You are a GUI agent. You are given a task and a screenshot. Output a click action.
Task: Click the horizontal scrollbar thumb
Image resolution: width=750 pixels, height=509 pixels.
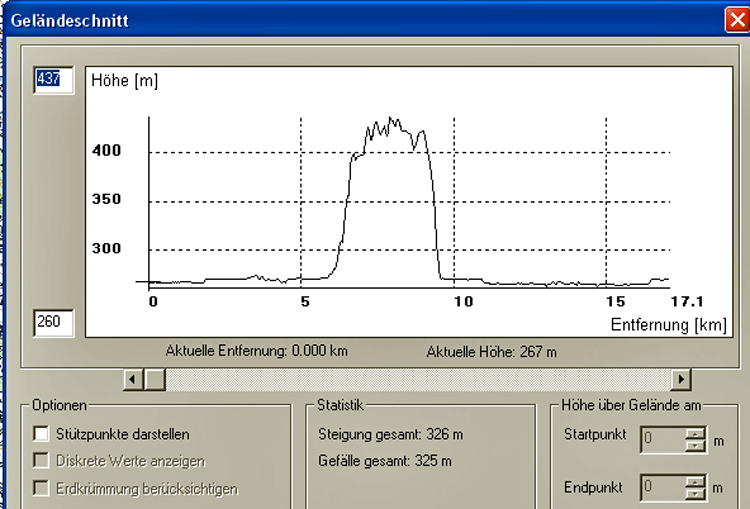(155, 380)
